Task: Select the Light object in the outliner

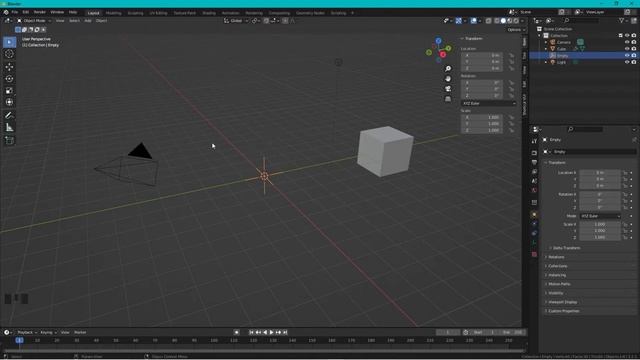Action: tap(562, 62)
